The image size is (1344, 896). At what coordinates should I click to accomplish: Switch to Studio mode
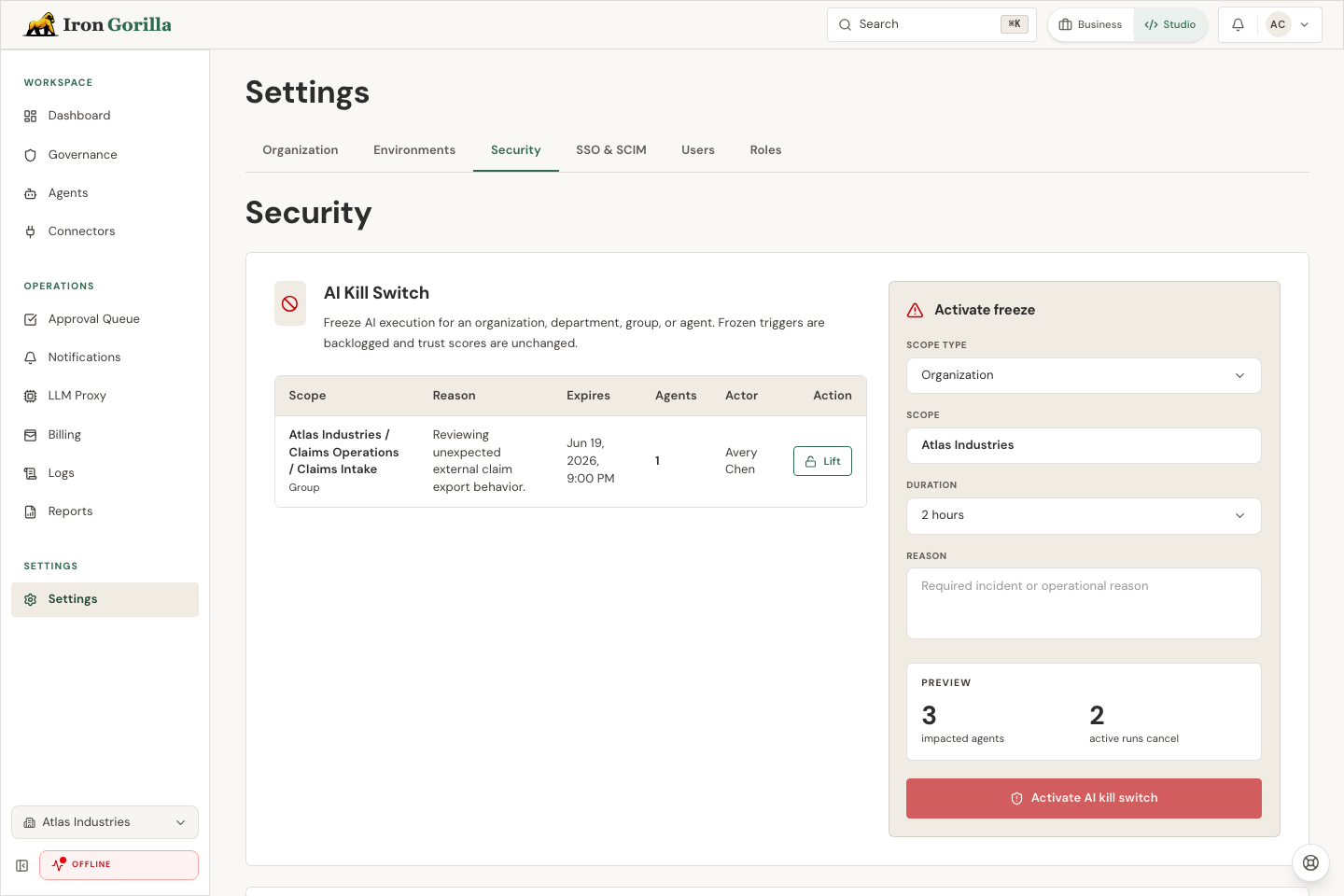(x=1170, y=25)
